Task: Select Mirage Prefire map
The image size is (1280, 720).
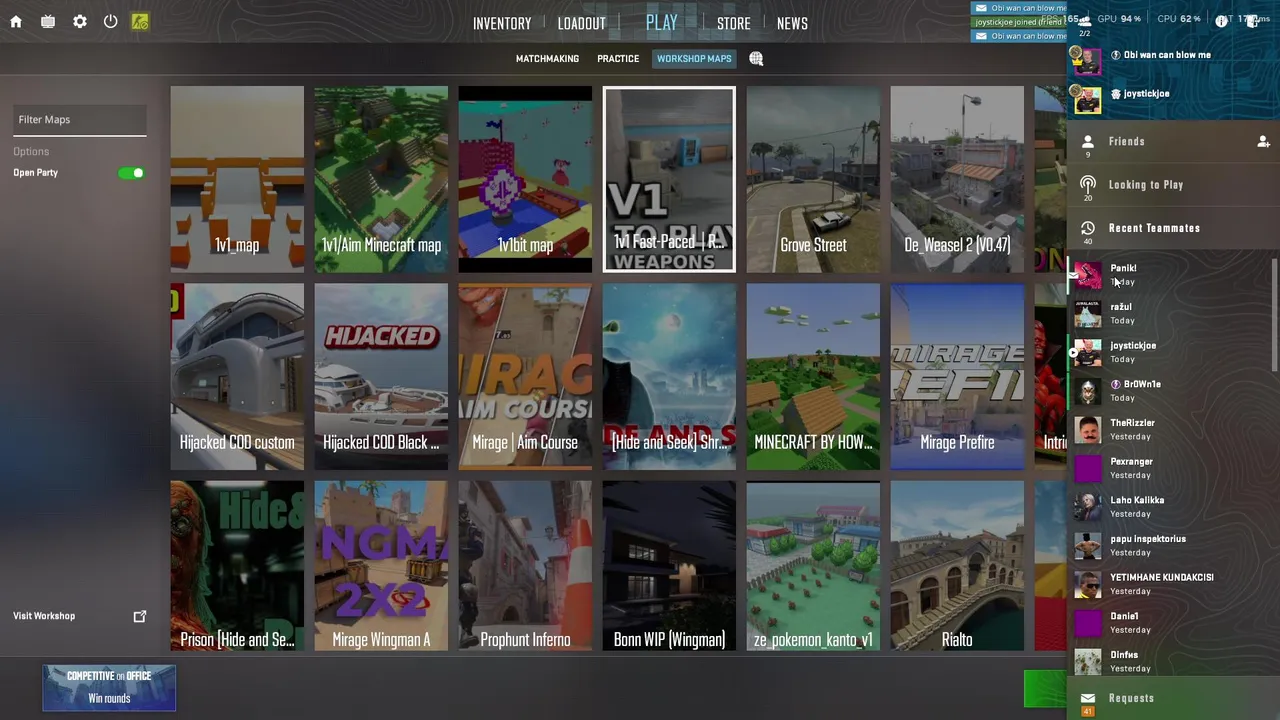Action: click(x=957, y=377)
